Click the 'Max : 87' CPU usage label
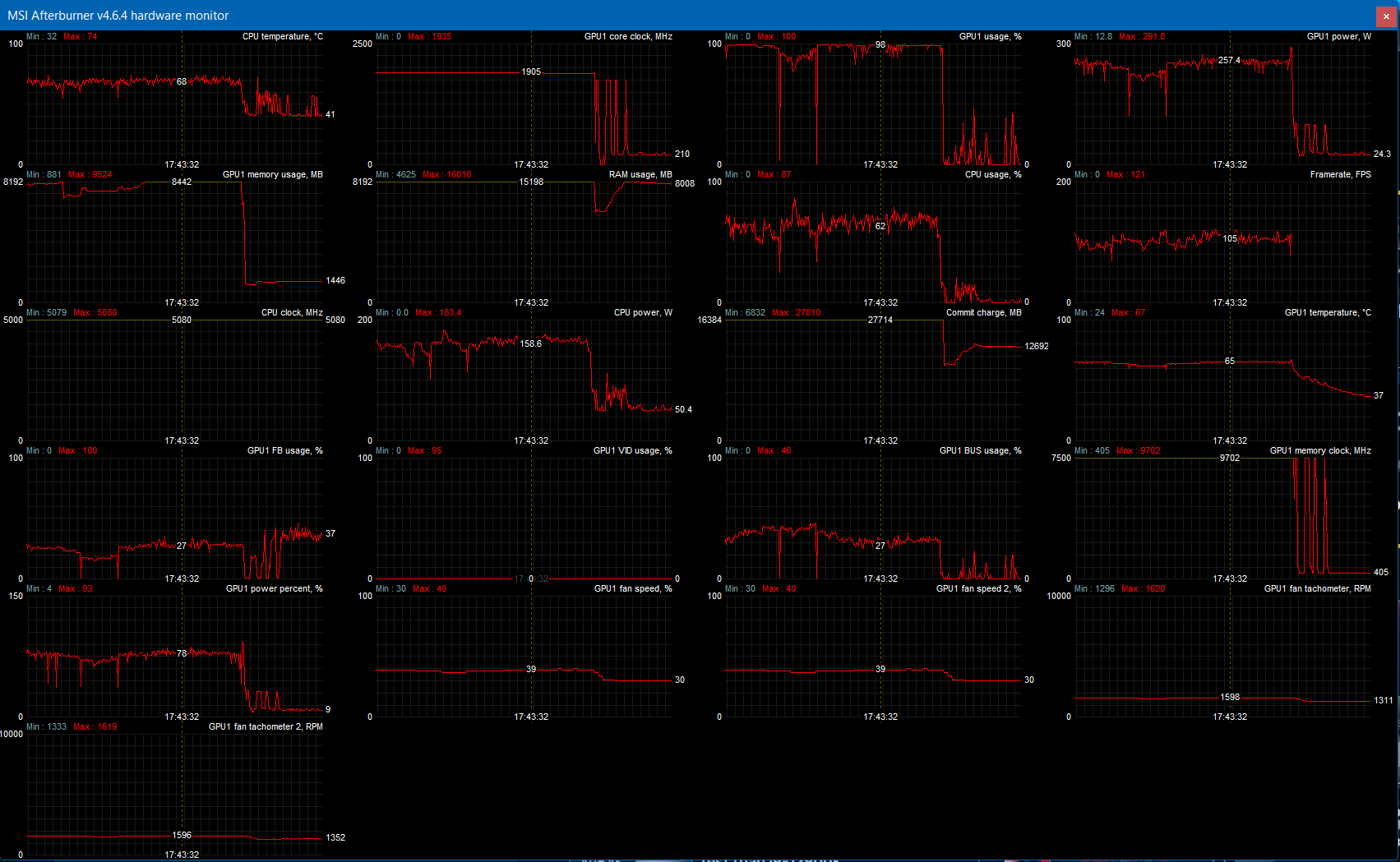This screenshot has width=1400, height=862. (x=774, y=174)
